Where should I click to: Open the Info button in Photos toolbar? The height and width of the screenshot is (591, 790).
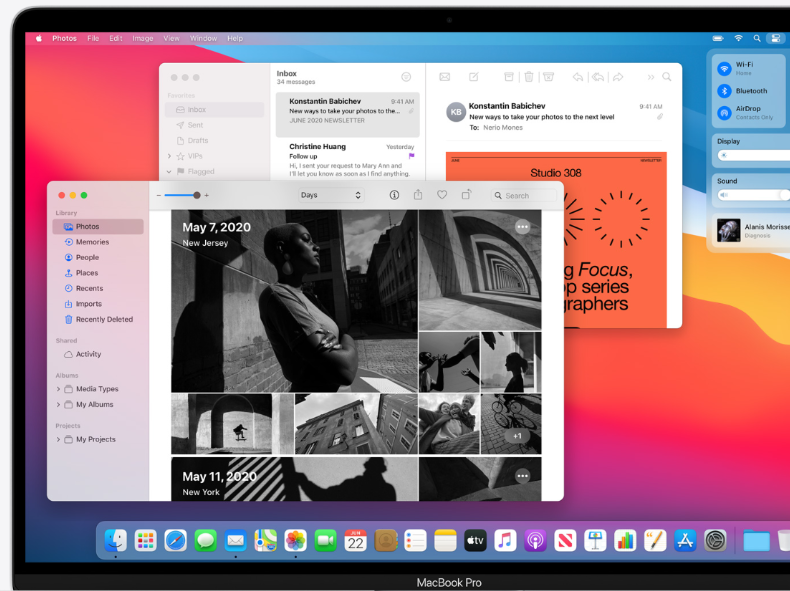[394, 195]
